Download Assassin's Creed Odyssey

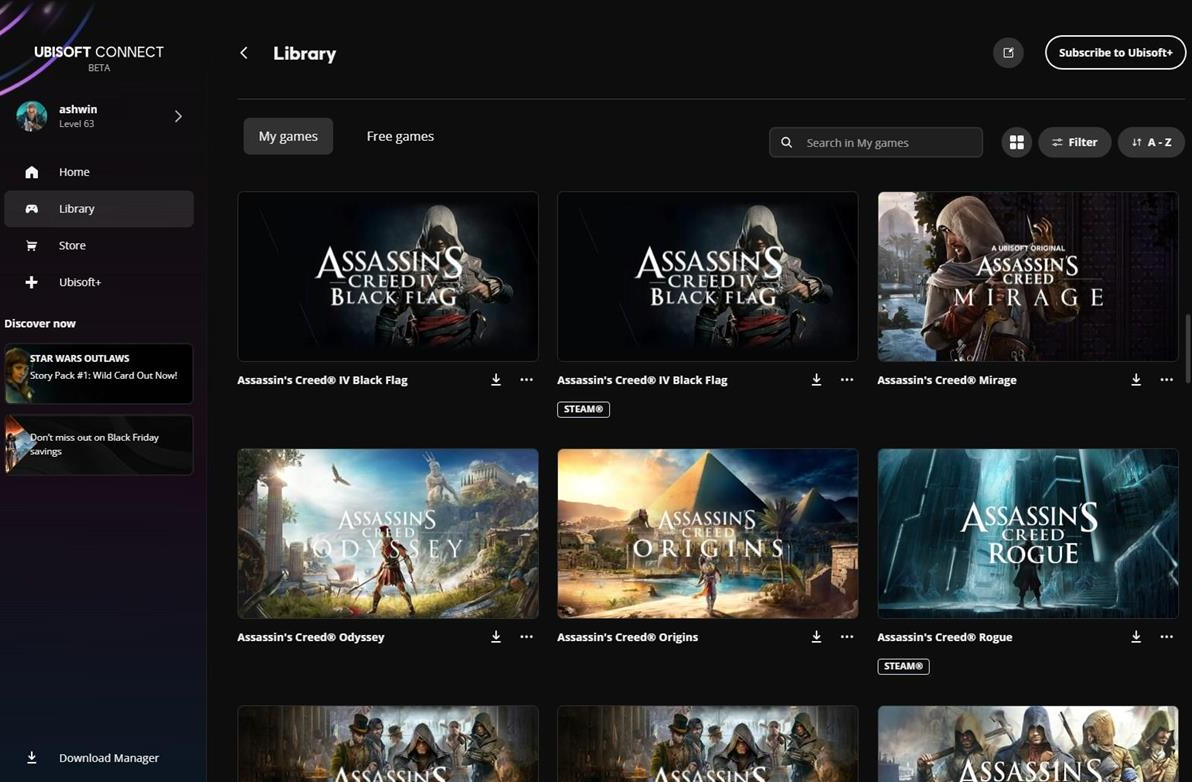496,636
